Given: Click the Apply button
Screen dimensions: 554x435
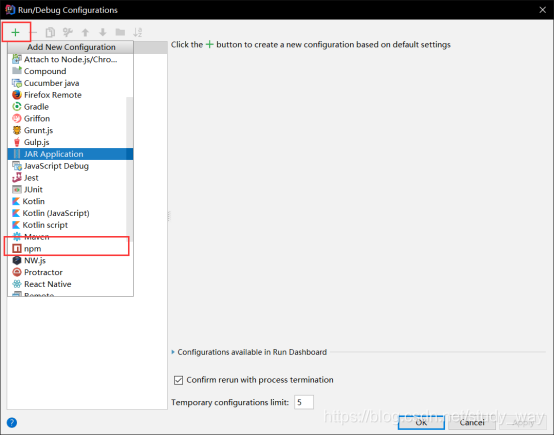Looking at the screenshot, I should pos(523,422).
